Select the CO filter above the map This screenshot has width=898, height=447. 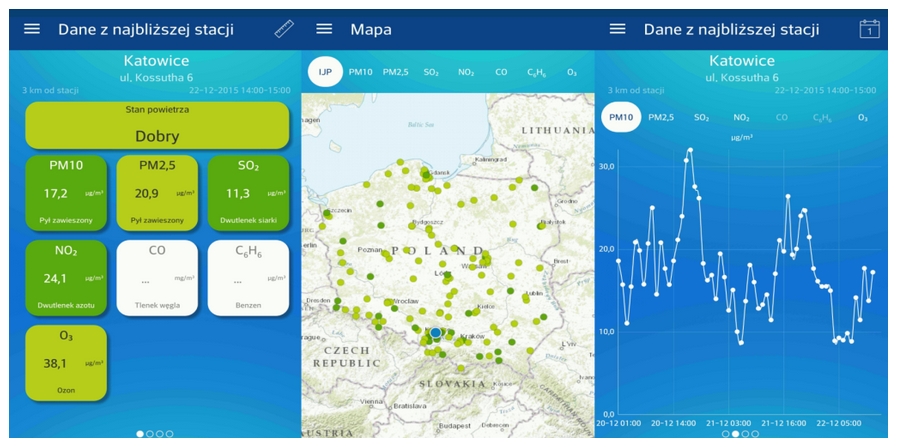501,73
